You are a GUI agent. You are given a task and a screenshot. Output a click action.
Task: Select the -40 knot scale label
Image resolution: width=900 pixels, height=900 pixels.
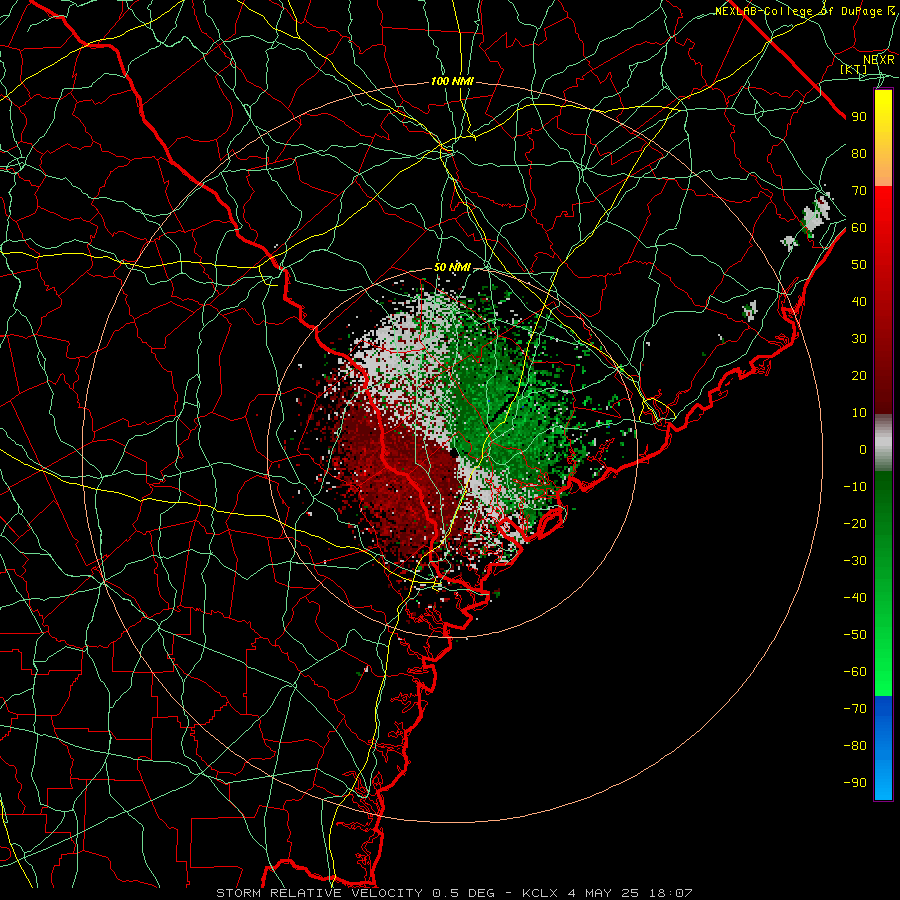[x=855, y=598]
